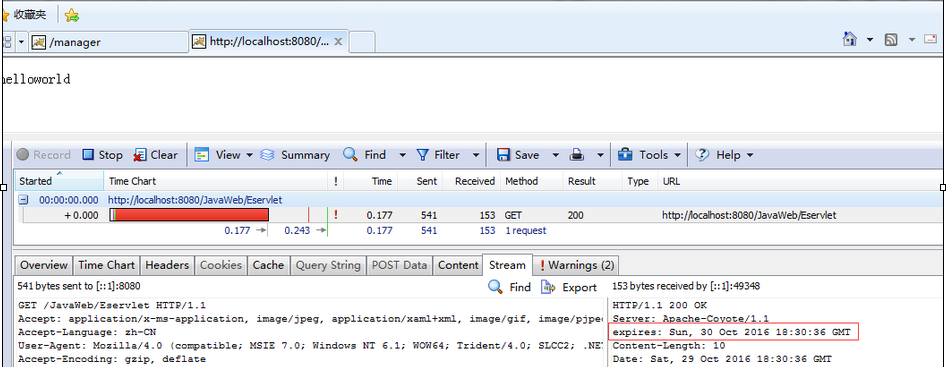946x367 pixels.
Task: Expand the Home button dropdown arrow
Action: [870, 40]
